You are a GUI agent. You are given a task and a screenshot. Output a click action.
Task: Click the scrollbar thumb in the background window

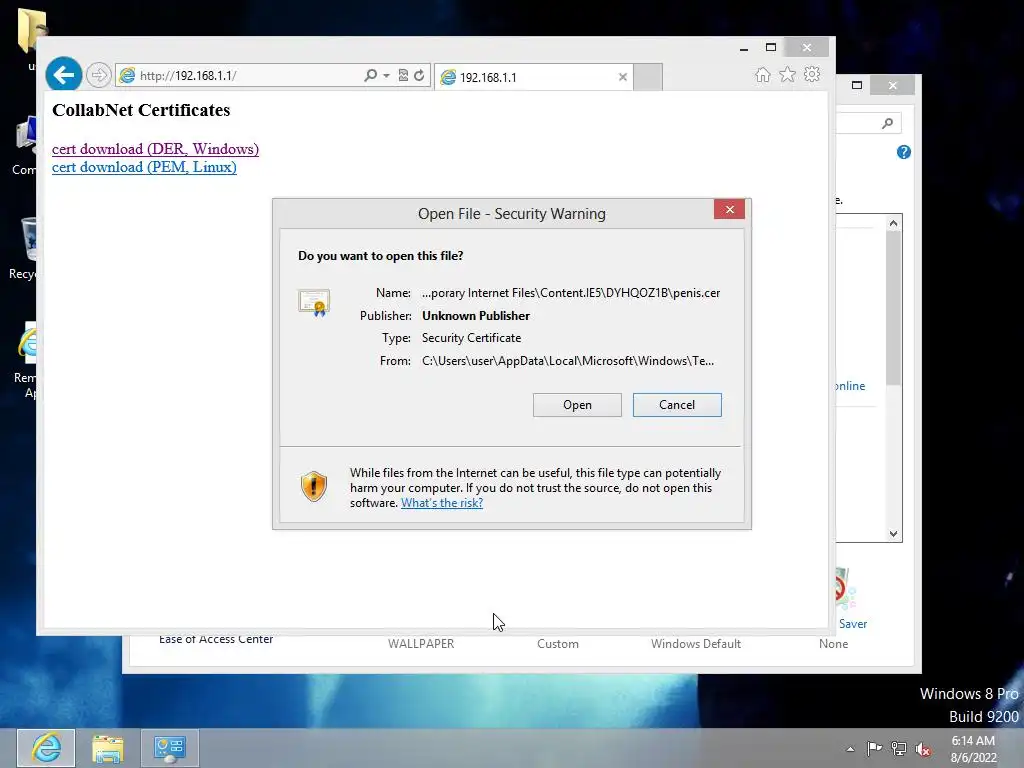pyautogui.click(x=893, y=308)
